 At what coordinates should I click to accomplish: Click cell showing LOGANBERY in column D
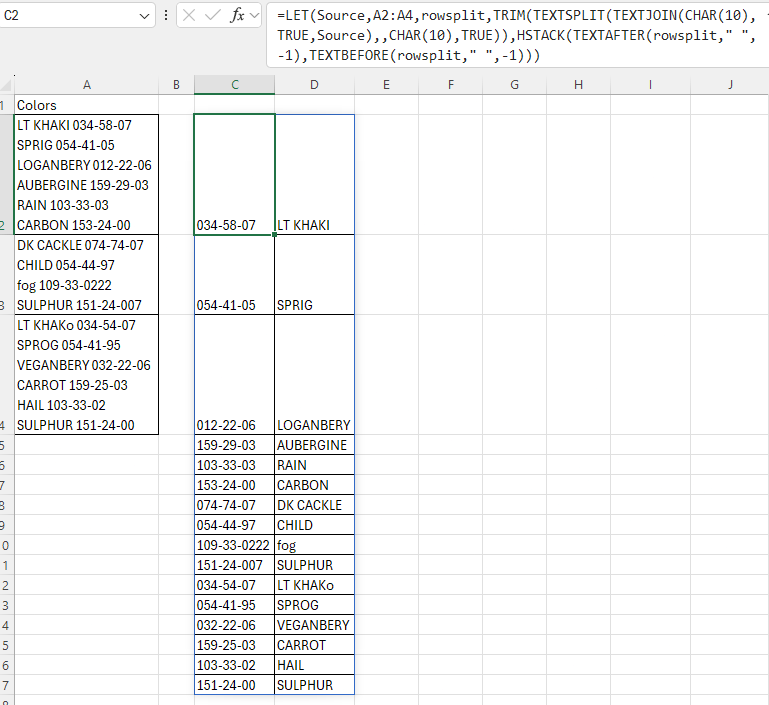coord(314,375)
